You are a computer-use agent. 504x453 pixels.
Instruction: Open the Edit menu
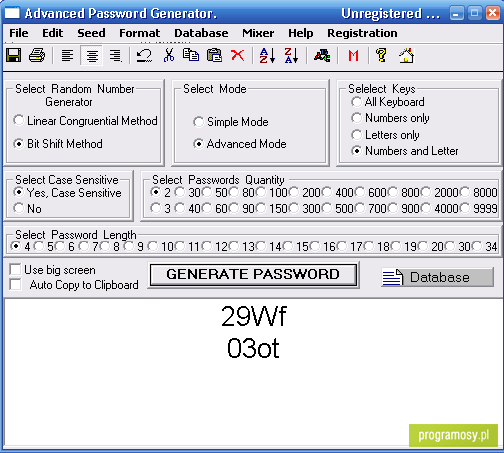pyautogui.click(x=52, y=33)
